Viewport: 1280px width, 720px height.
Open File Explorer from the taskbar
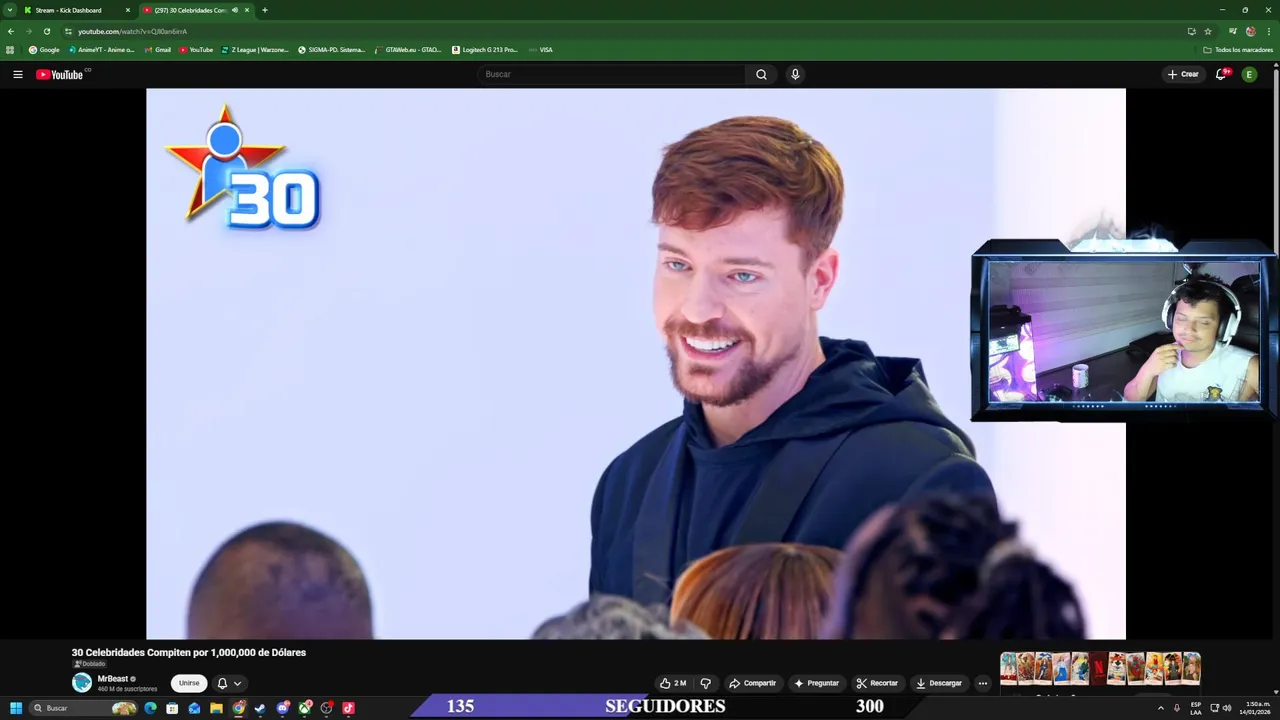click(x=216, y=708)
